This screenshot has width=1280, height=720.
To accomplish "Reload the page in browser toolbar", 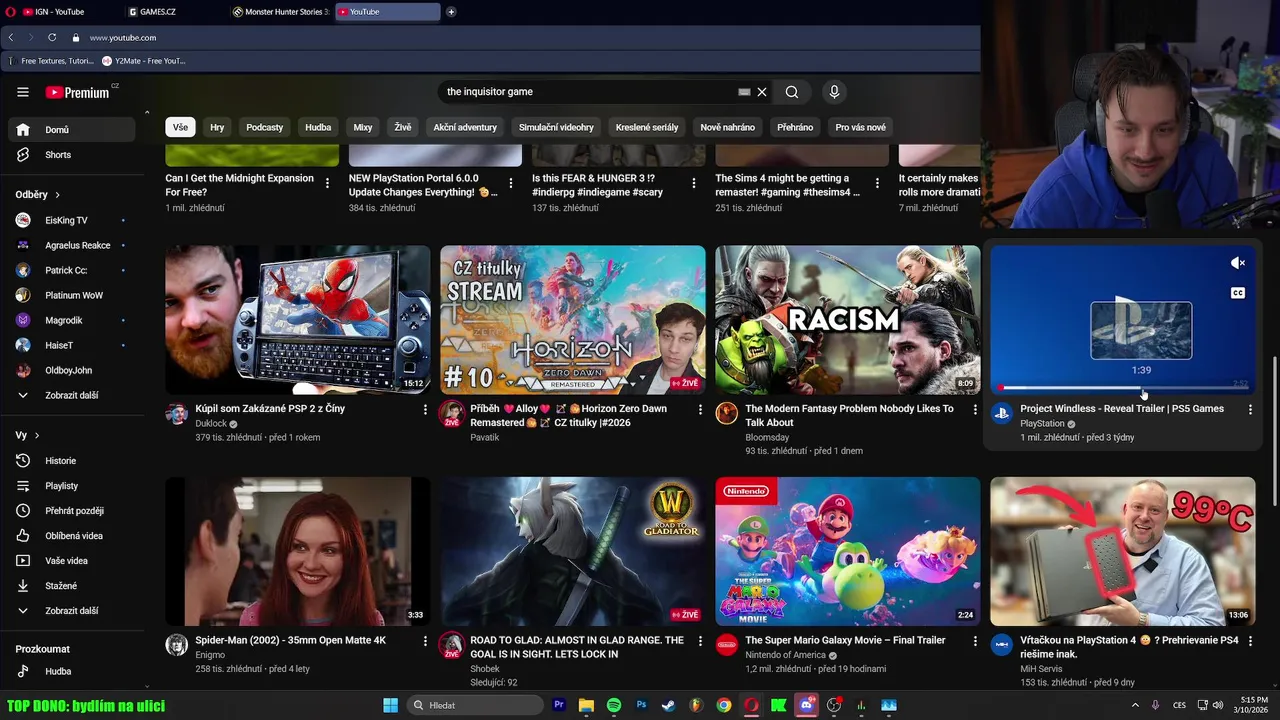I will tap(52, 38).
